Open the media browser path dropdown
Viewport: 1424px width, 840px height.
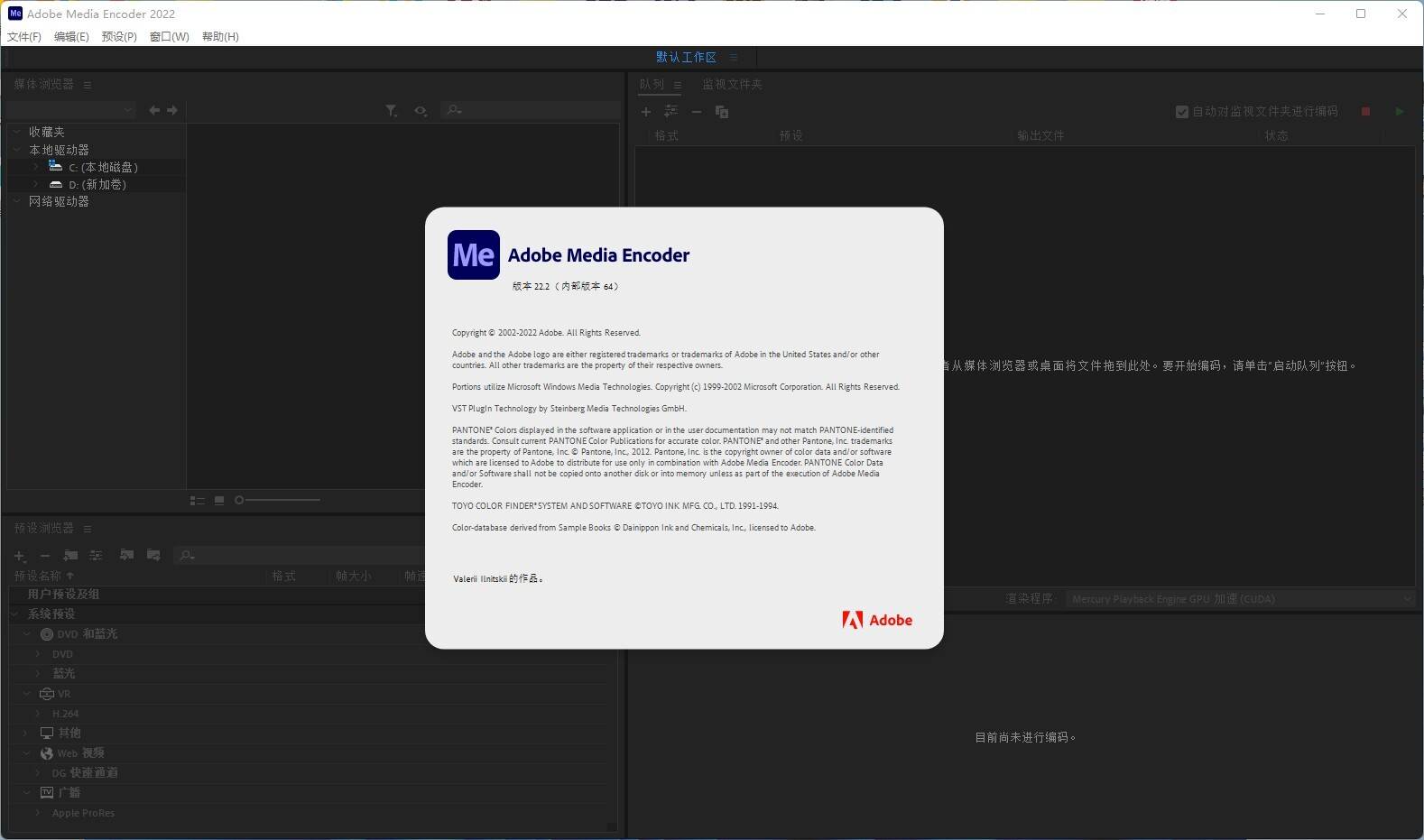70,110
